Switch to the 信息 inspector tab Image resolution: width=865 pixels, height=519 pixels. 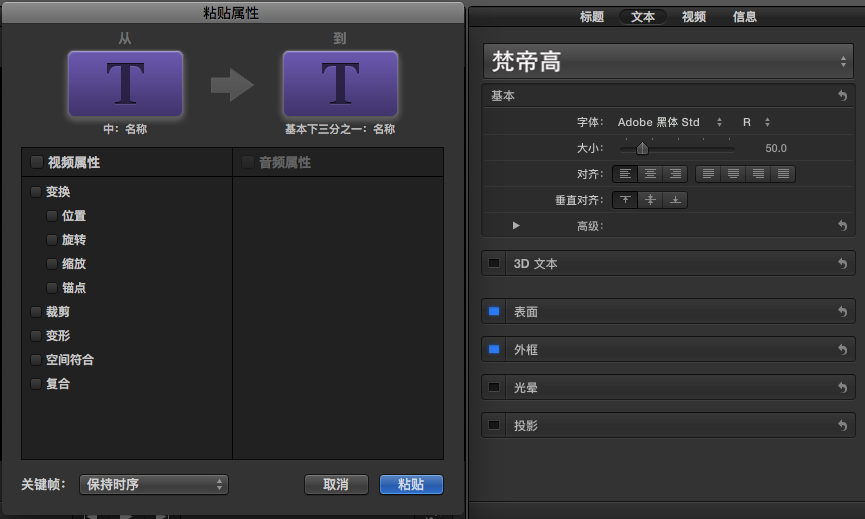click(744, 17)
